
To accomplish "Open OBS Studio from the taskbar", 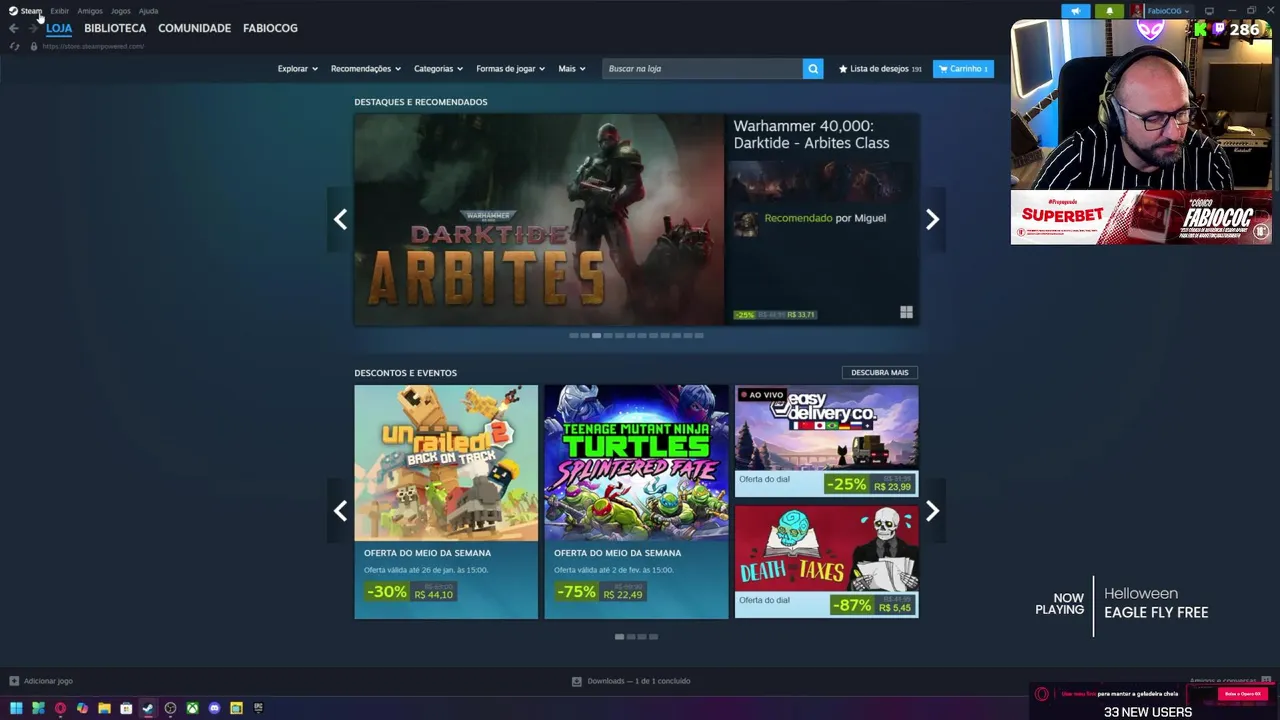I will coord(170,708).
